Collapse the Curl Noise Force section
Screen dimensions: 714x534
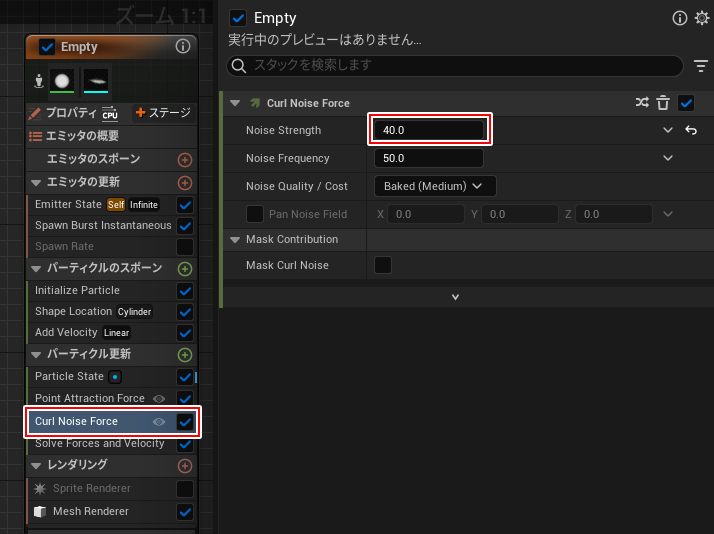click(235, 103)
